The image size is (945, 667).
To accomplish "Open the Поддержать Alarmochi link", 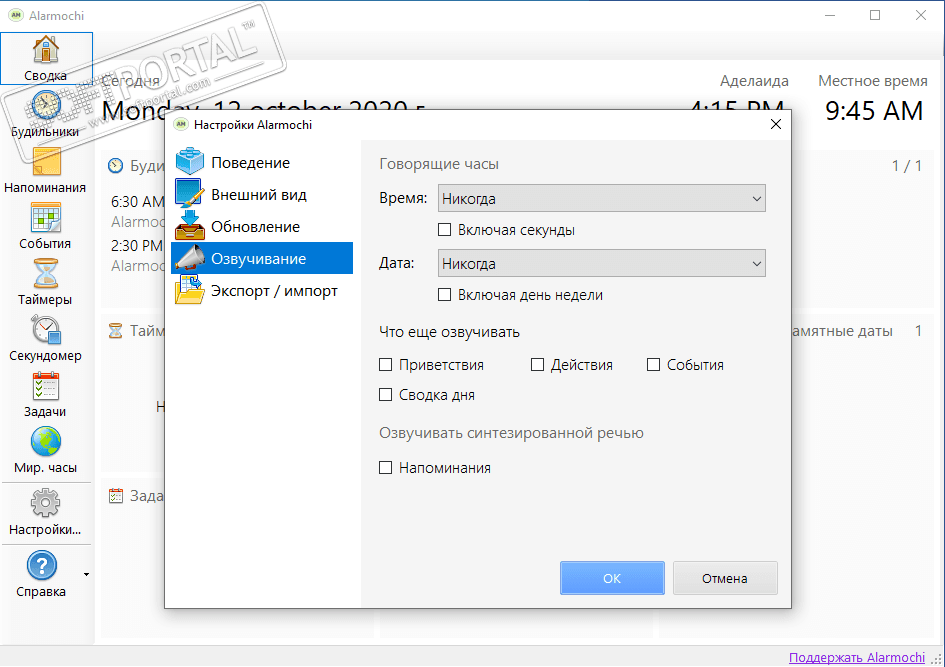I will click(856, 657).
